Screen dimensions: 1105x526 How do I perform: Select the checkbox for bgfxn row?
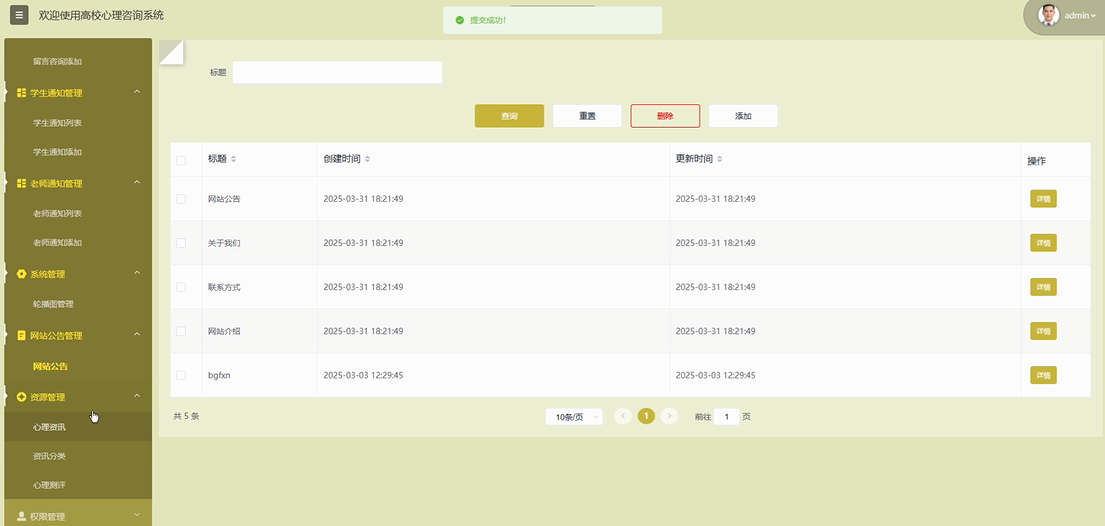[181, 375]
